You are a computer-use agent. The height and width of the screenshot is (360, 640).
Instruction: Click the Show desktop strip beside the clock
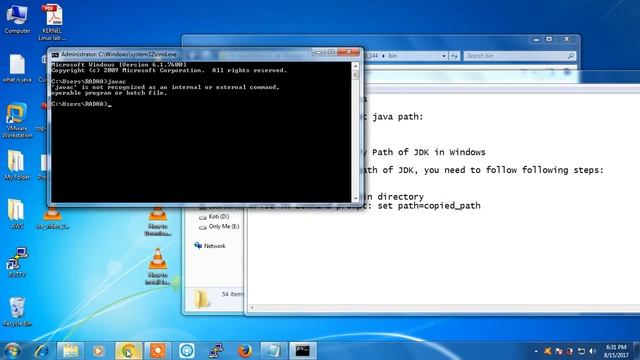[637, 351]
